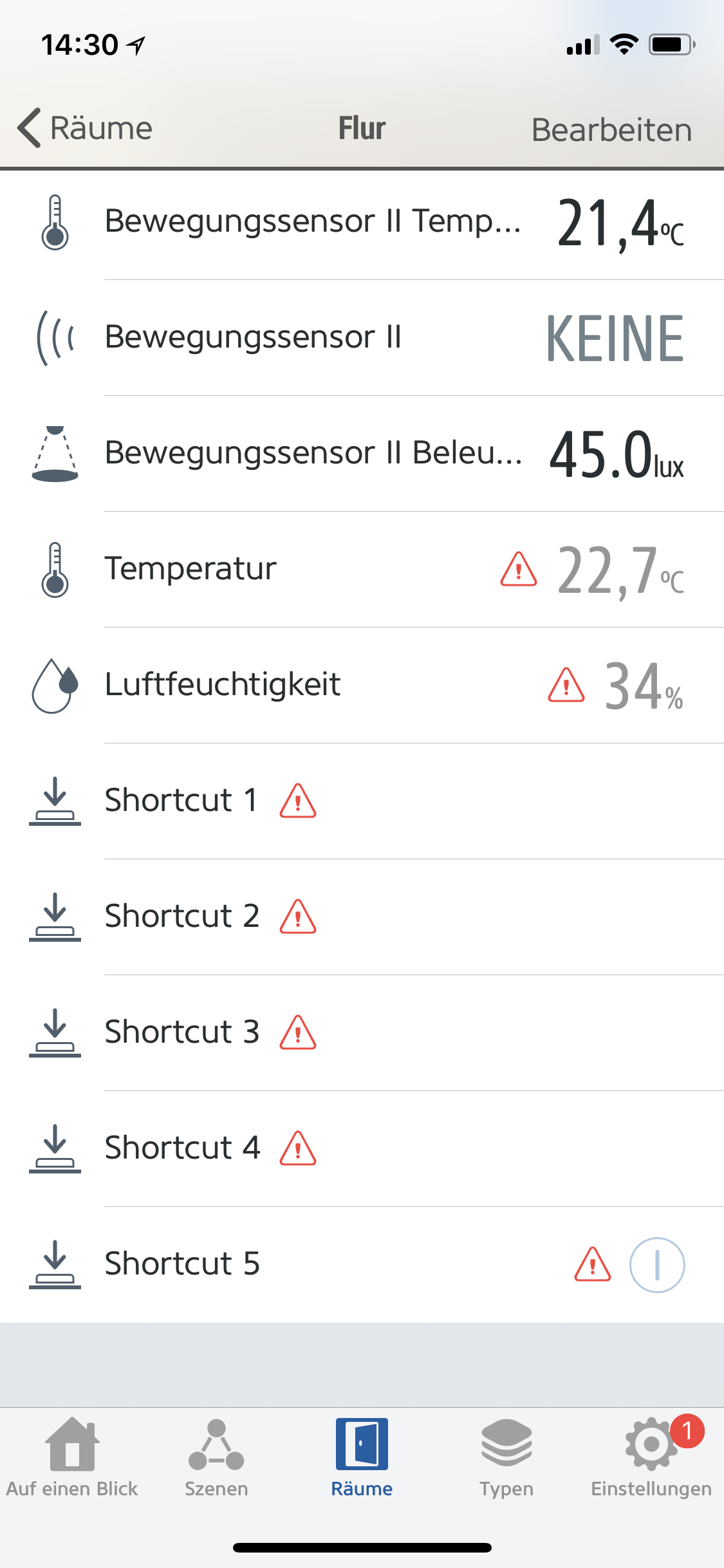
Task: Tap the warning triangle beside Shortcut 2
Action: pyautogui.click(x=298, y=917)
